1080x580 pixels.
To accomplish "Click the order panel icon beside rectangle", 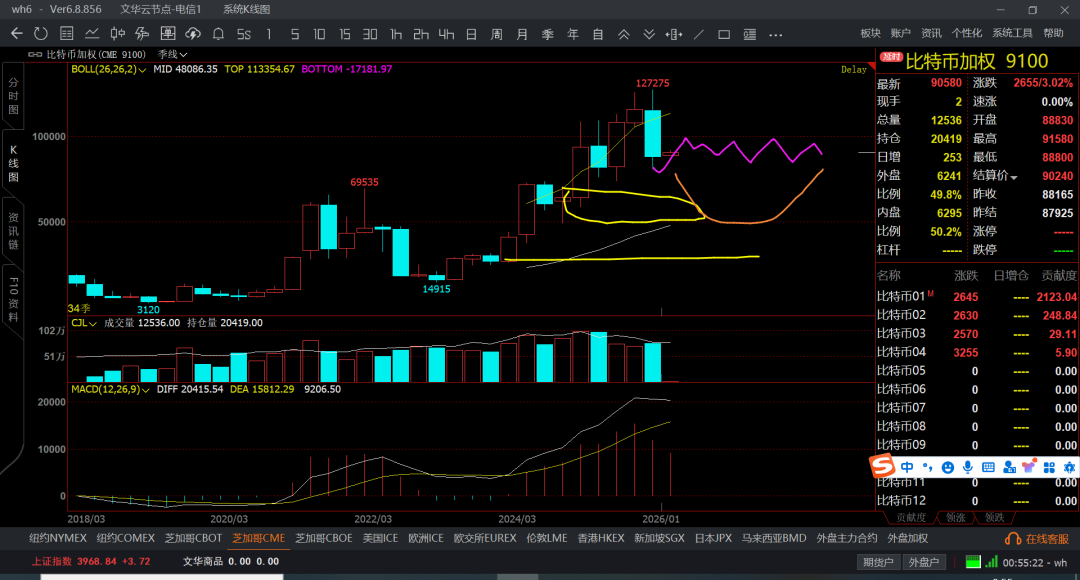I will pos(750,34).
